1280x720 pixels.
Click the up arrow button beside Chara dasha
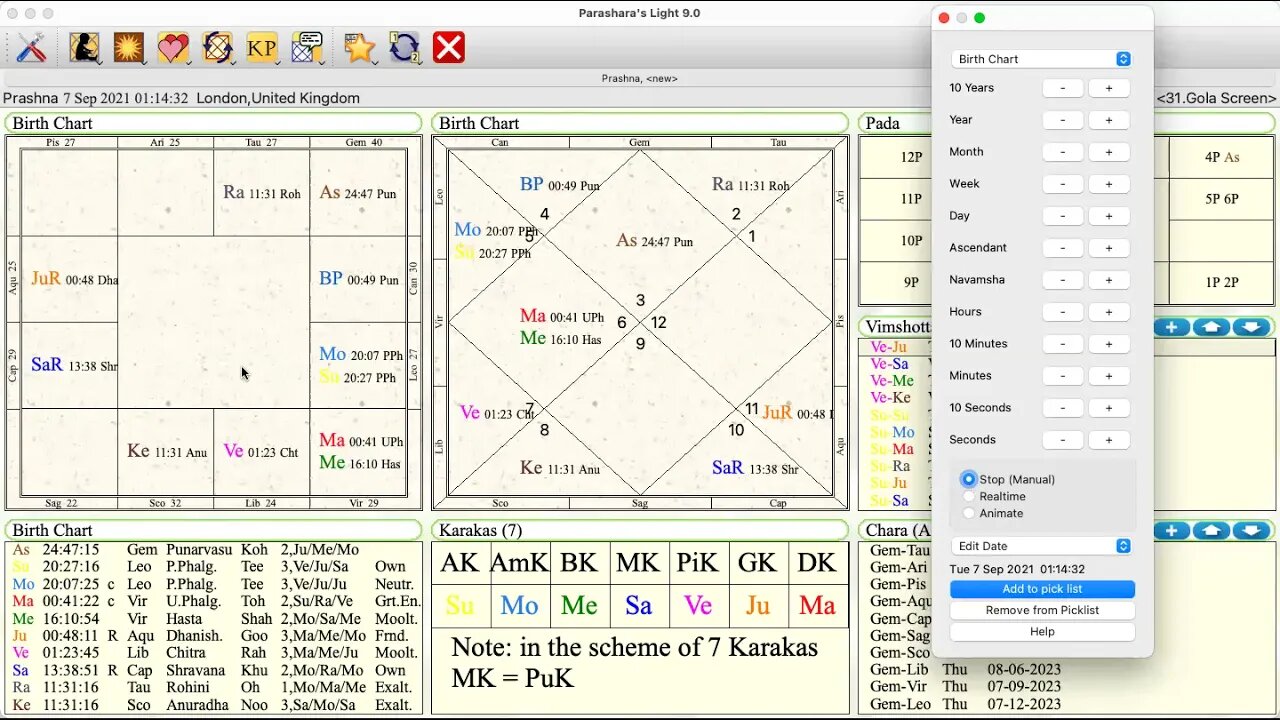(1211, 530)
